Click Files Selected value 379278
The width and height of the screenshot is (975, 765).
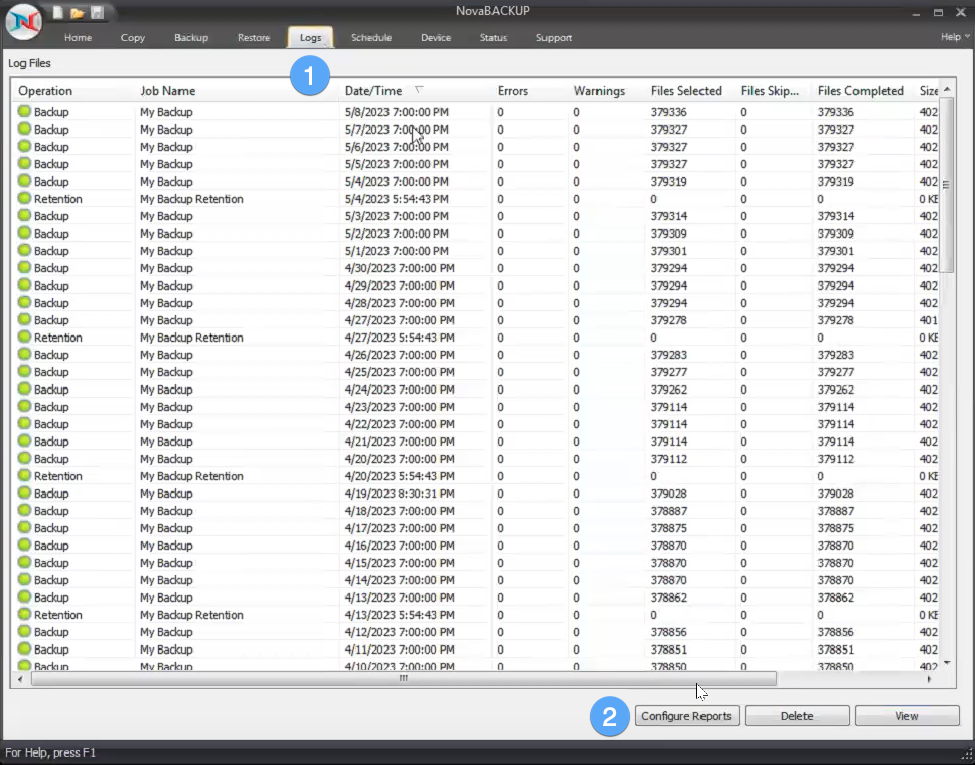(669, 320)
